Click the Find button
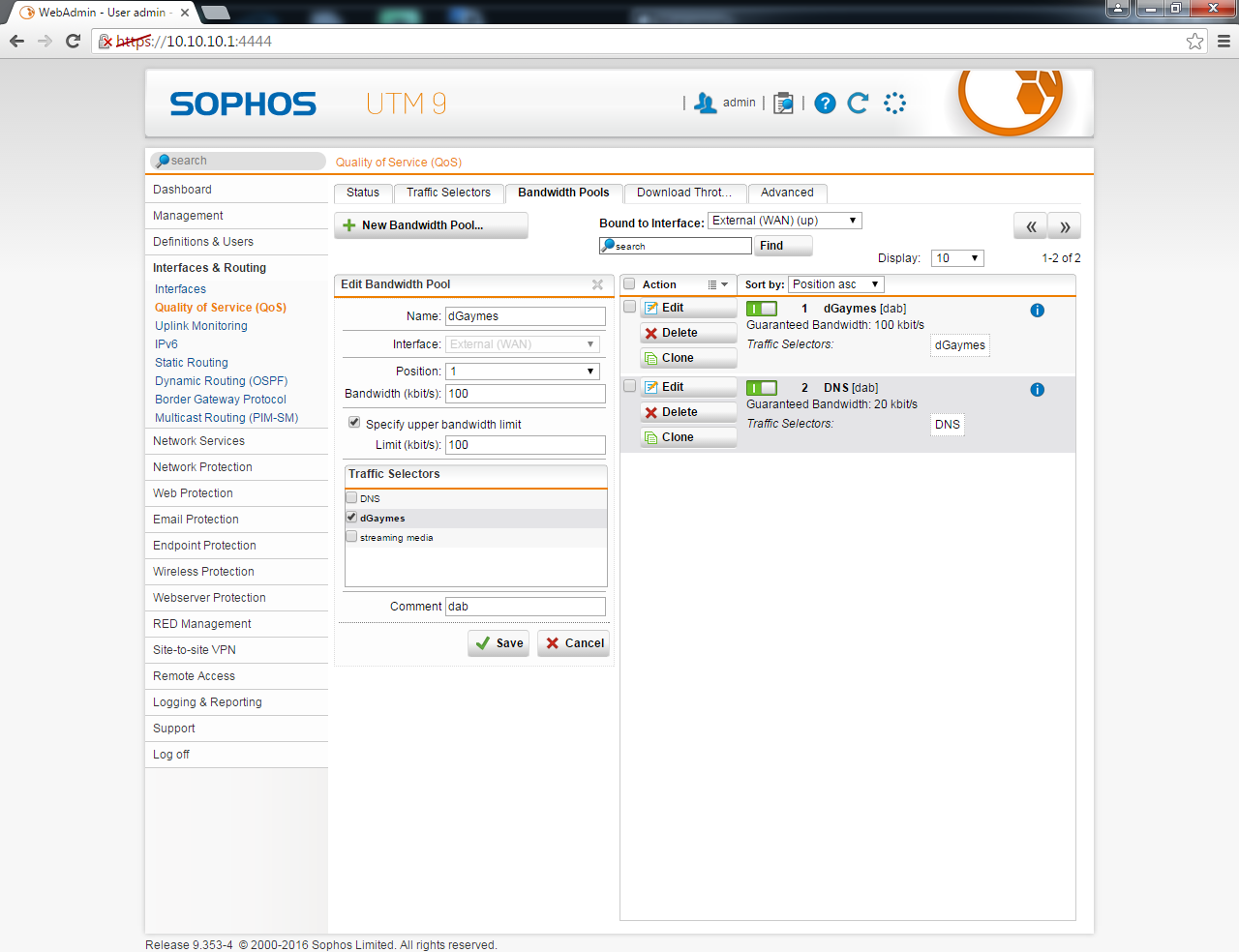 click(782, 246)
